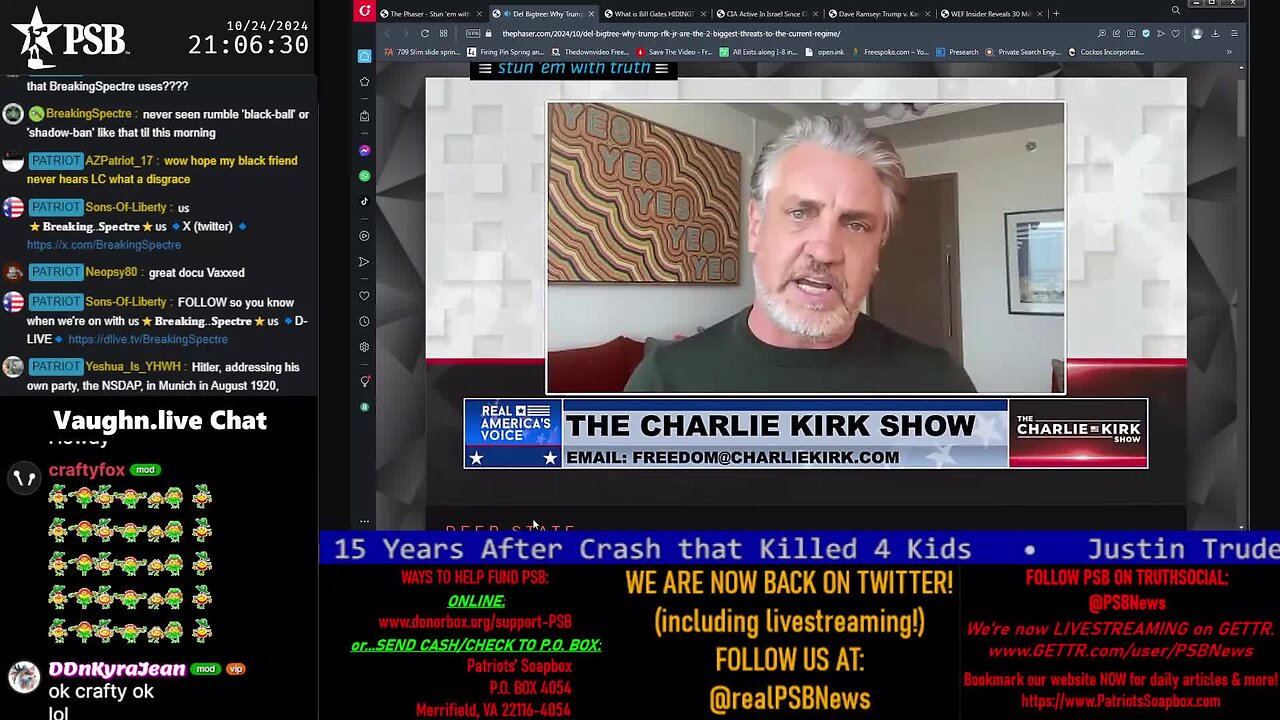Viewport: 1280px width, 720px height.
Task: Open Easy Setup menu at toolbar right
Action: point(1234,33)
